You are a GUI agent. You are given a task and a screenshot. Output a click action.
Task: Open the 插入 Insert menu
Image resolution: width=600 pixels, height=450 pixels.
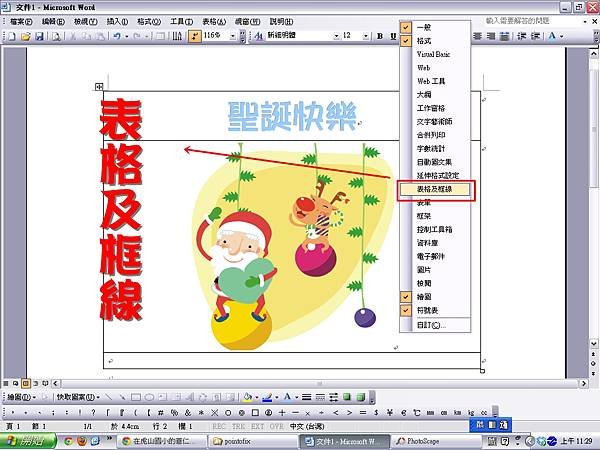117,21
